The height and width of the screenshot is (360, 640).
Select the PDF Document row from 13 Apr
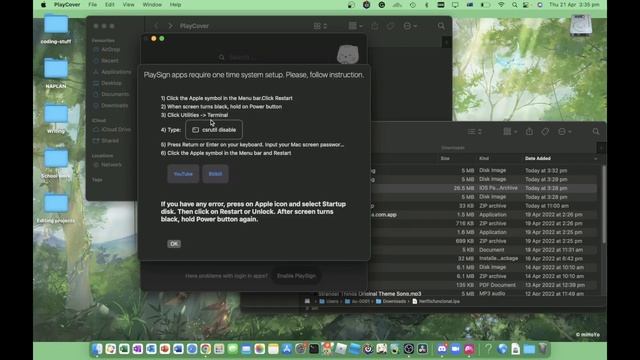point(484,285)
